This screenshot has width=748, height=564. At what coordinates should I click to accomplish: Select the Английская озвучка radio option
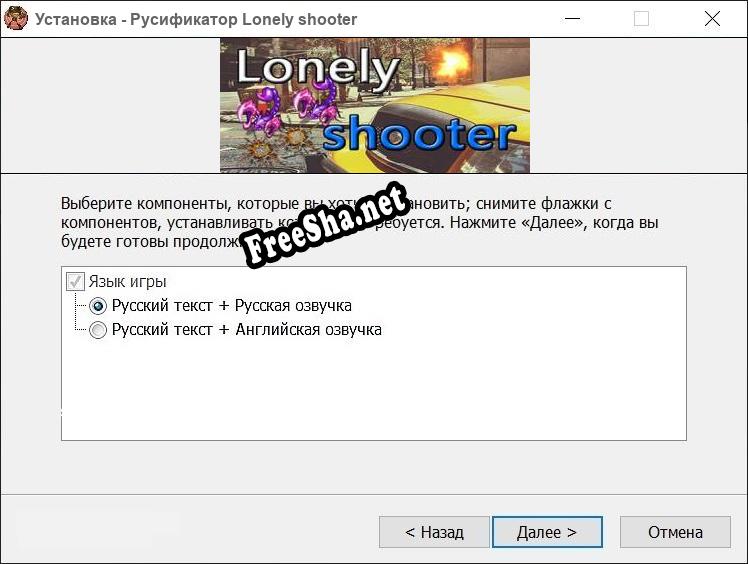98,330
